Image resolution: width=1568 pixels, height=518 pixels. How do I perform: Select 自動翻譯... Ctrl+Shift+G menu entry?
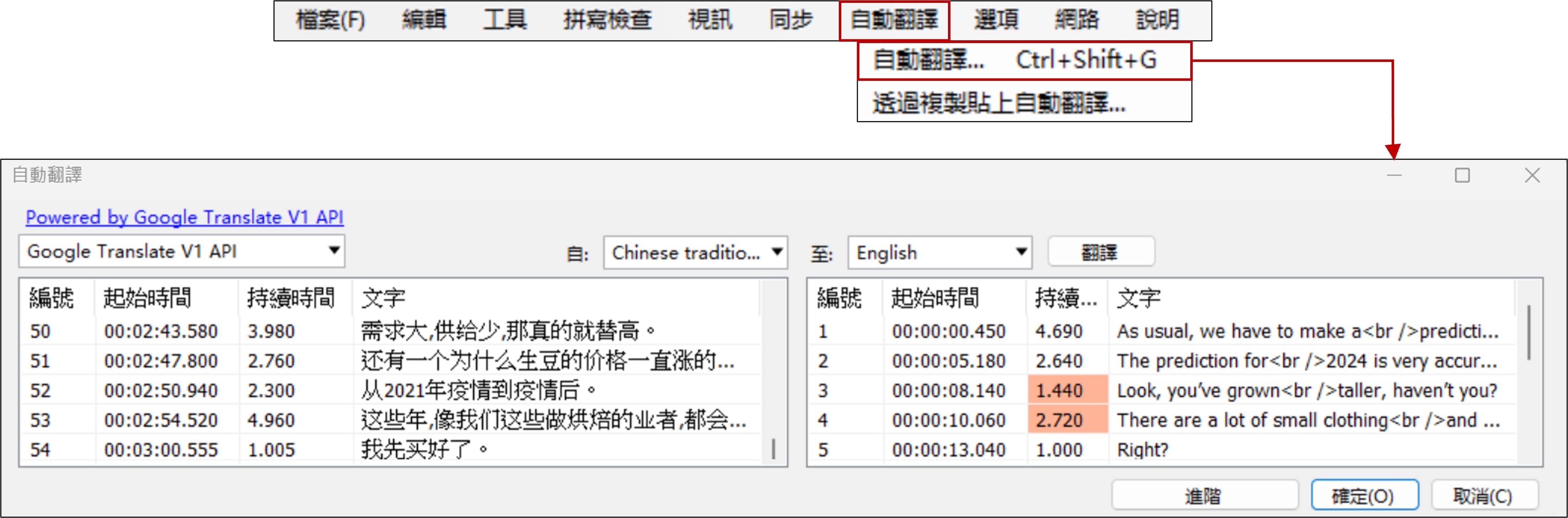click(1023, 60)
